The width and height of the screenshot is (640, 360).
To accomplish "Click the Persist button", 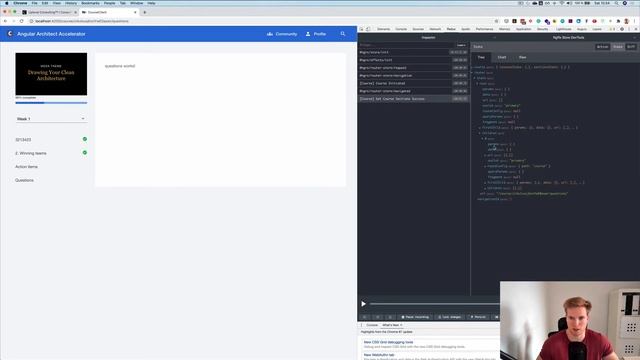I will [x=478, y=317].
